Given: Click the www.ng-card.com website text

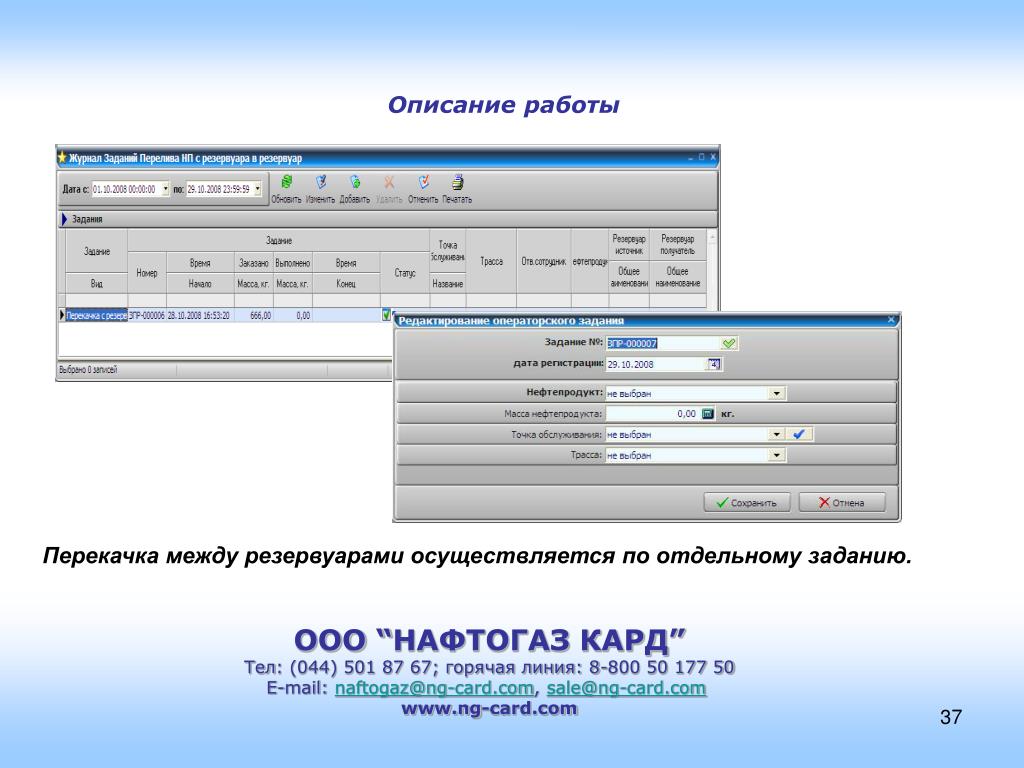Looking at the screenshot, I should [489, 709].
